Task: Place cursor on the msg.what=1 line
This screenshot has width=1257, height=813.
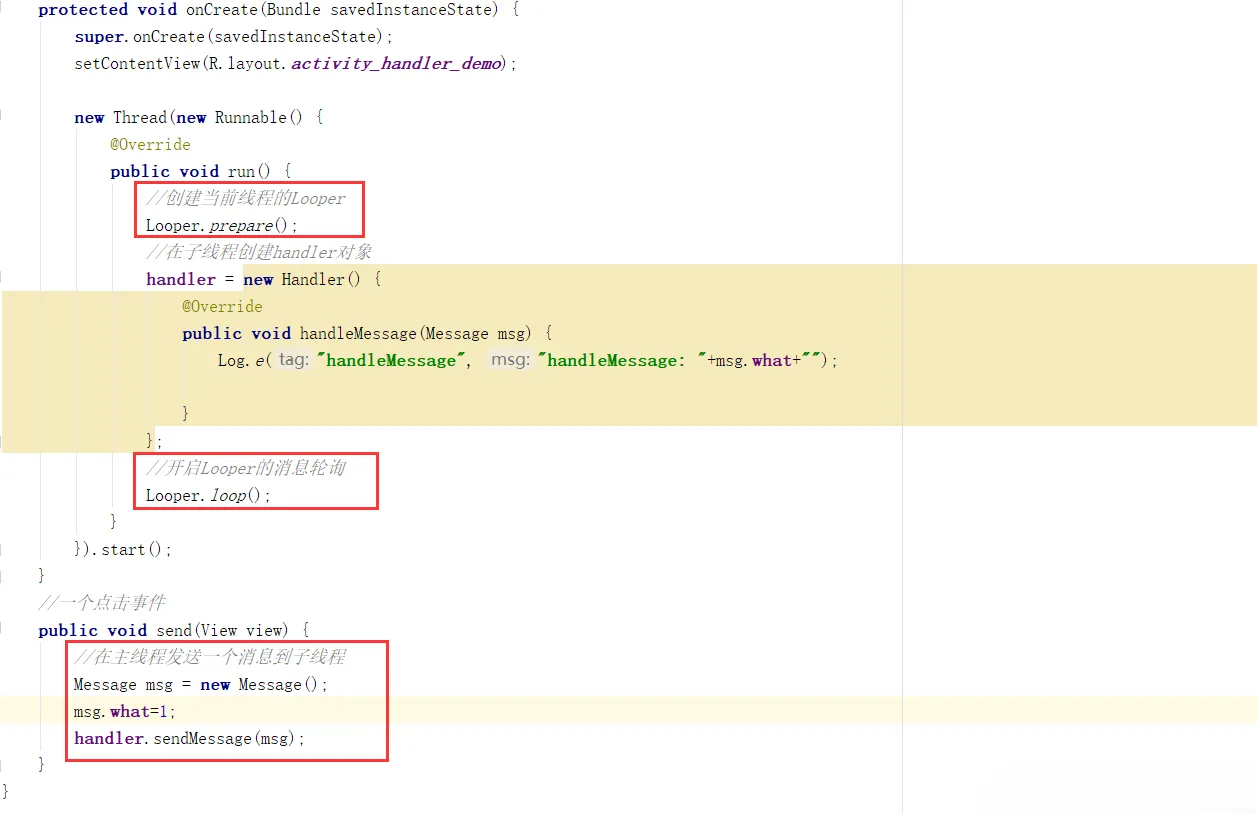Action: click(x=125, y=711)
